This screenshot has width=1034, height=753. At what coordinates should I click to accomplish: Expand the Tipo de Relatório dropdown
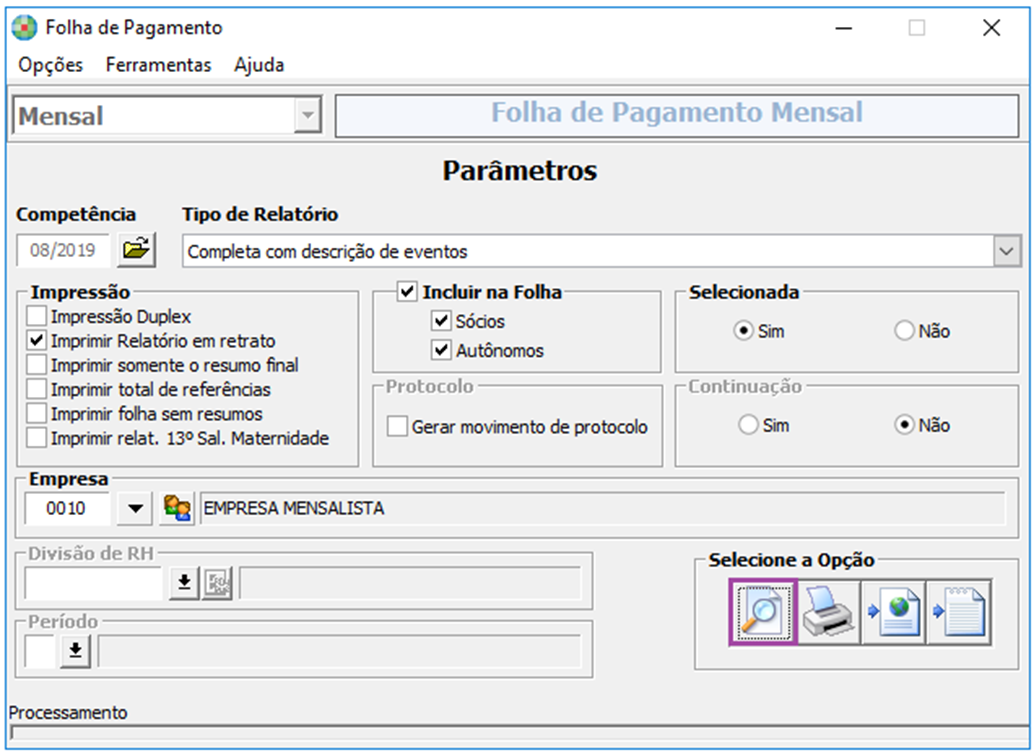pos(1007,252)
